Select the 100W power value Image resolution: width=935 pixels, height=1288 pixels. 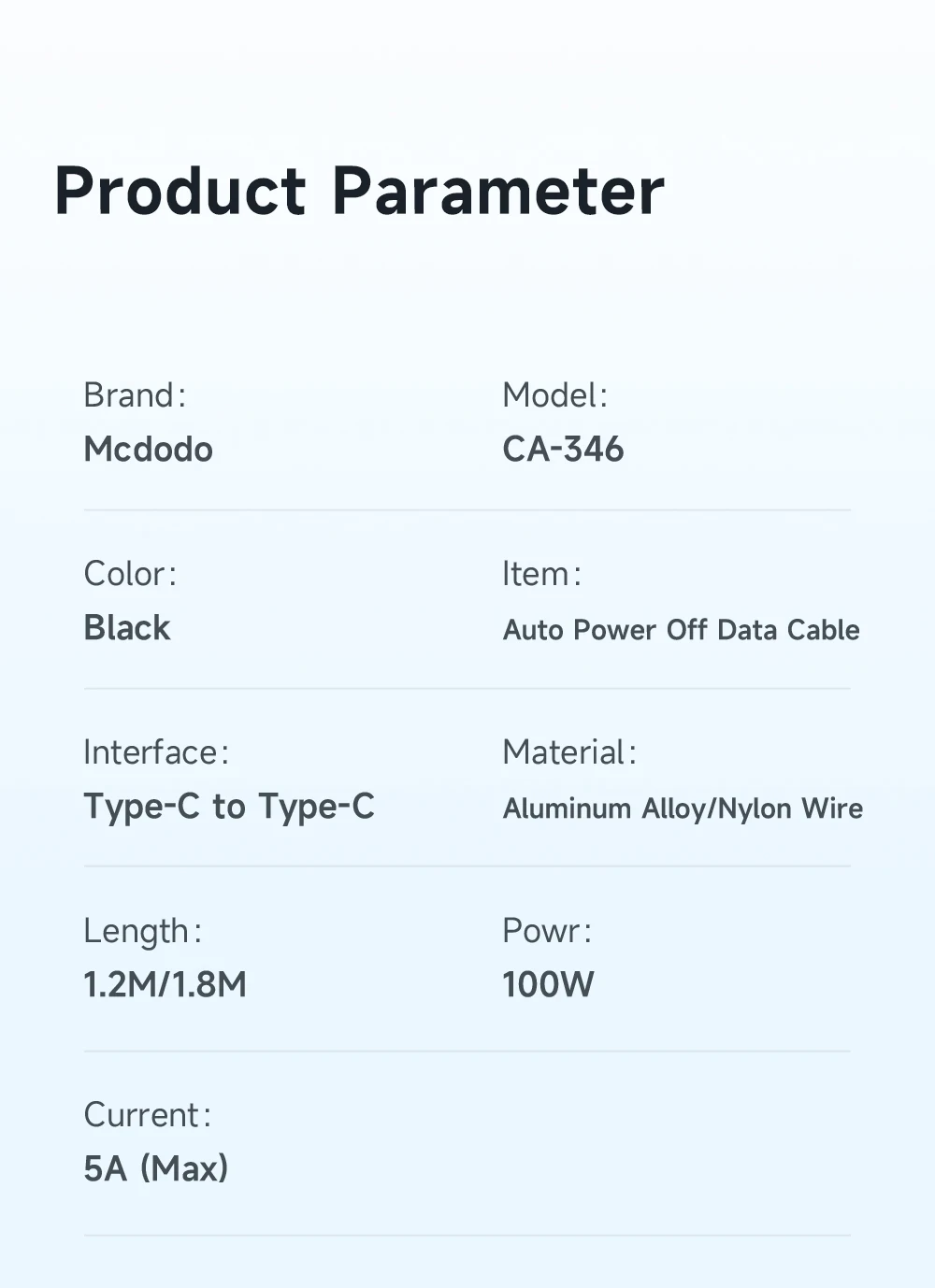(548, 985)
